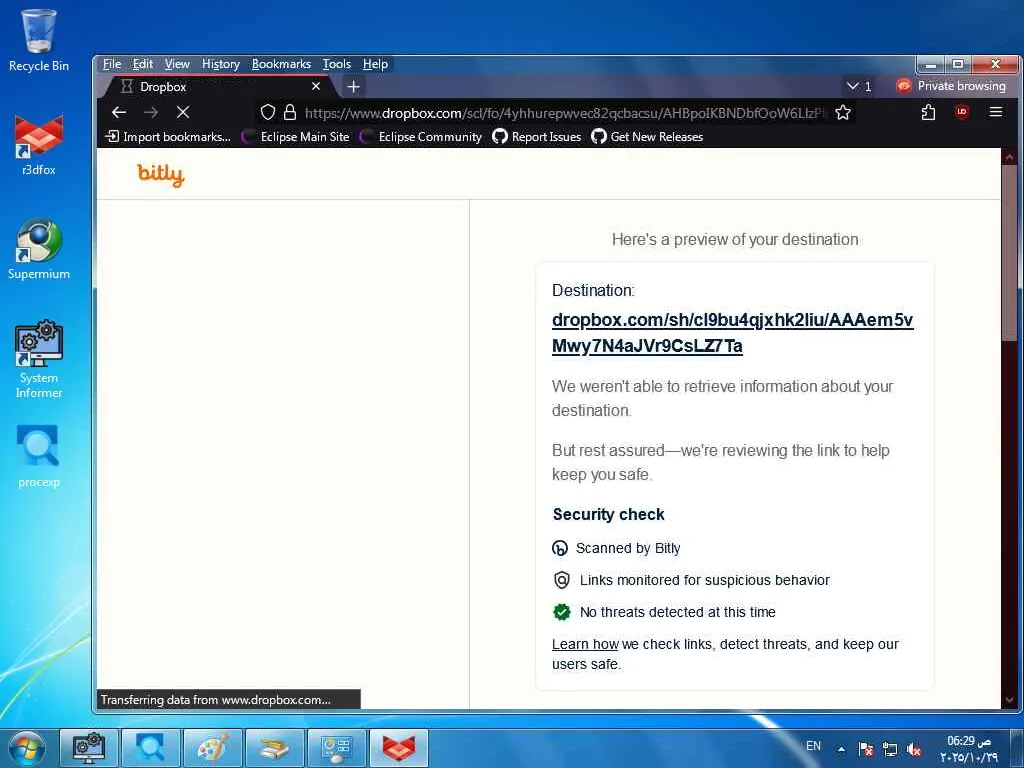Open Paint from the taskbar

[213, 748]
